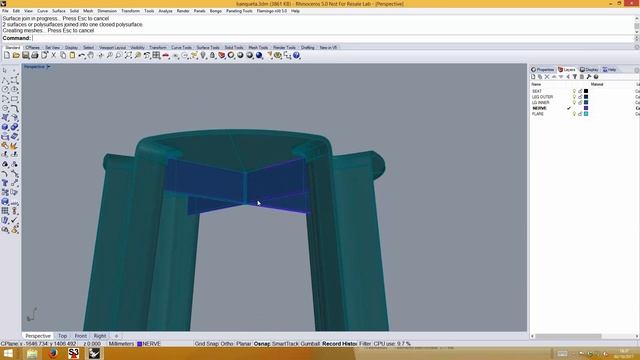Viewport: 640px width, 360px height.
Task: Open the Perspective viewport title dropdown arrow
Action: (49, 67)
